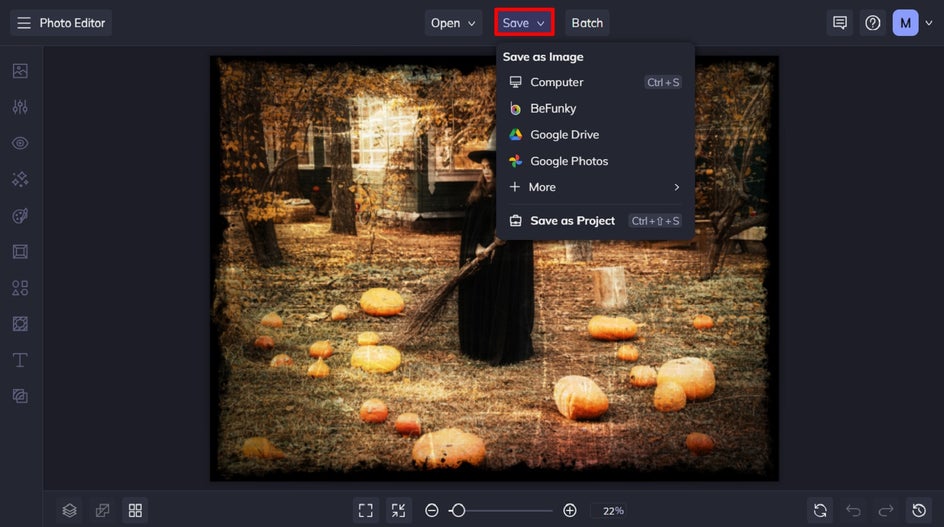Click the Photo Editor title label

(x=72, y=23)
